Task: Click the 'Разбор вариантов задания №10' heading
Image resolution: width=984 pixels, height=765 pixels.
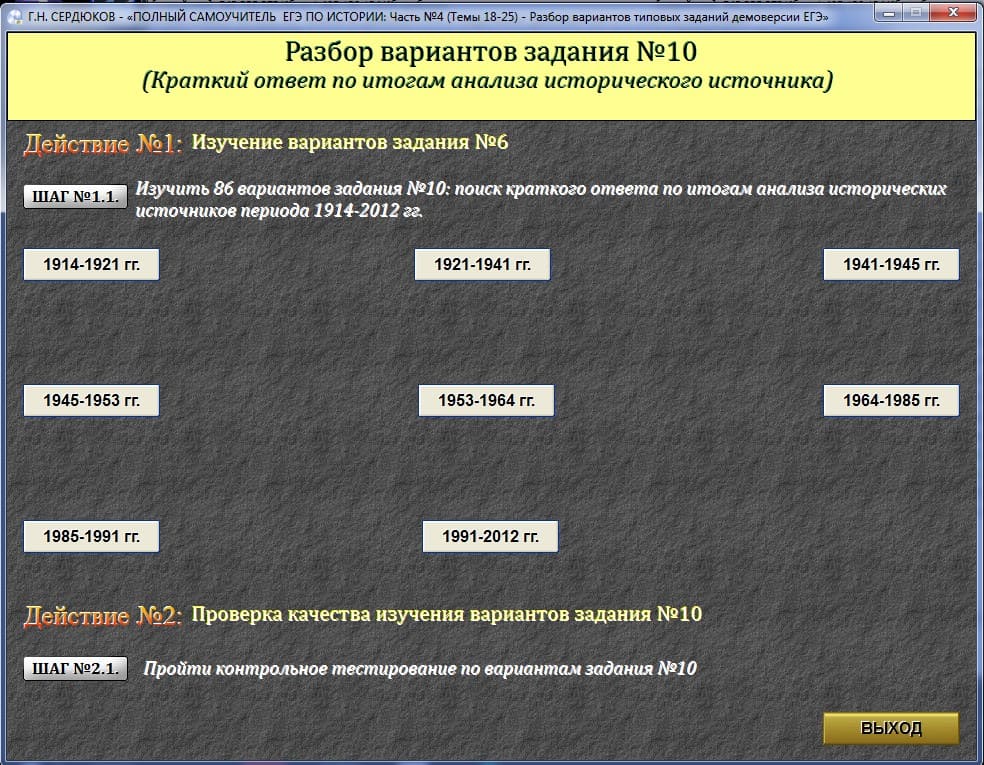Action: [x=491, y=51]
